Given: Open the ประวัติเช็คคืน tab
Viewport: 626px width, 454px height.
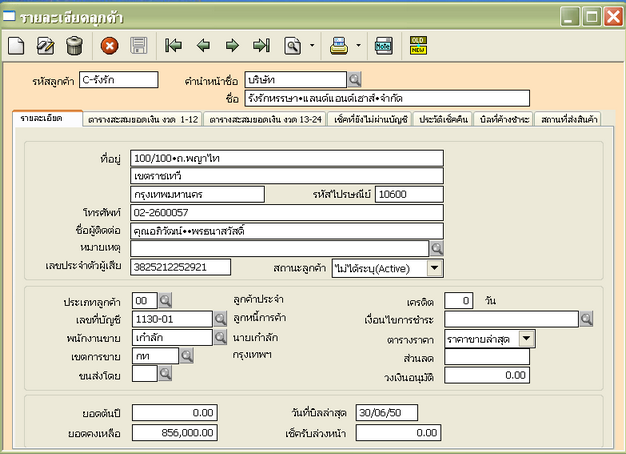Looking at the screenshot, I should coord(442,119).
